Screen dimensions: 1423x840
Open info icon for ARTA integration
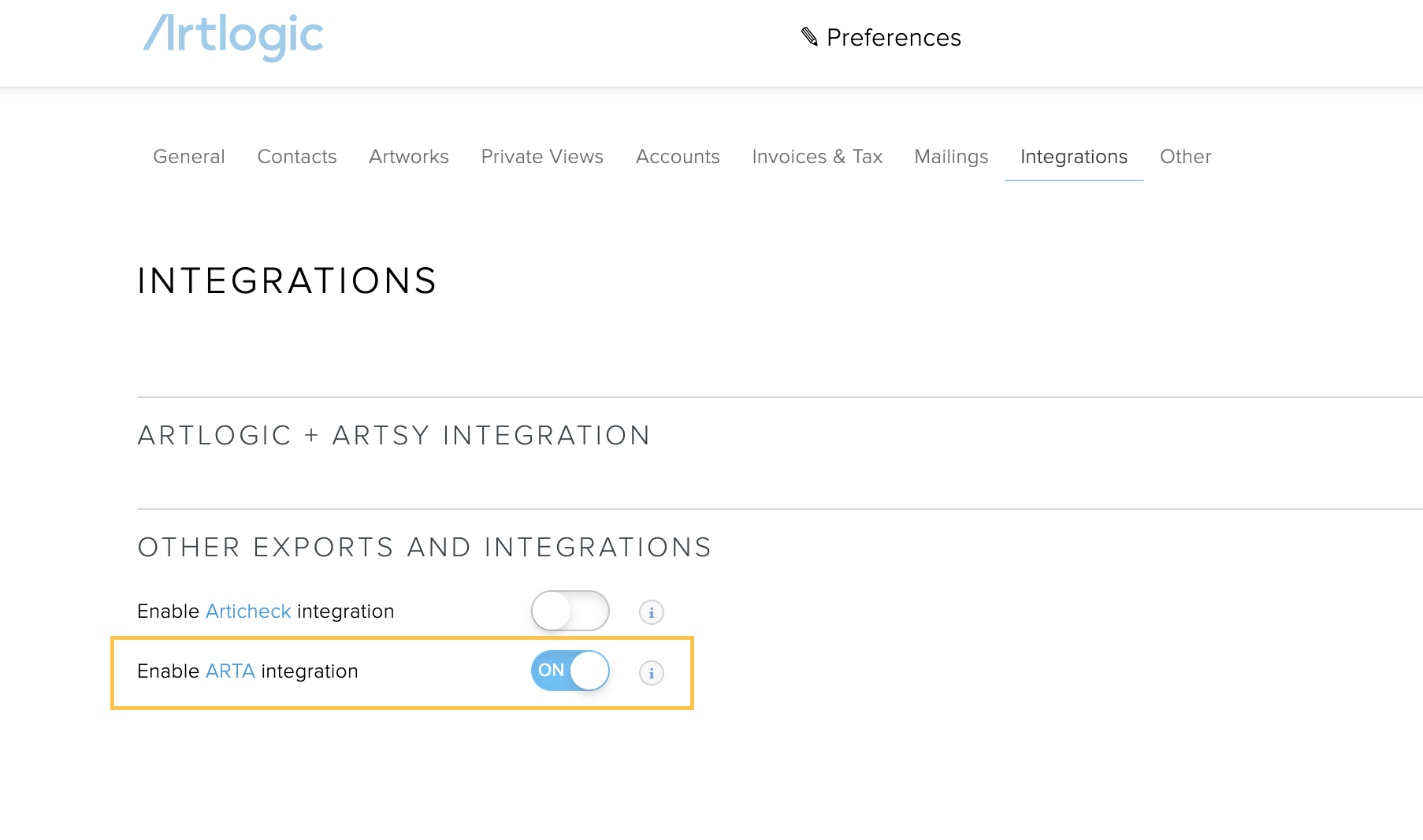point(651,673)
